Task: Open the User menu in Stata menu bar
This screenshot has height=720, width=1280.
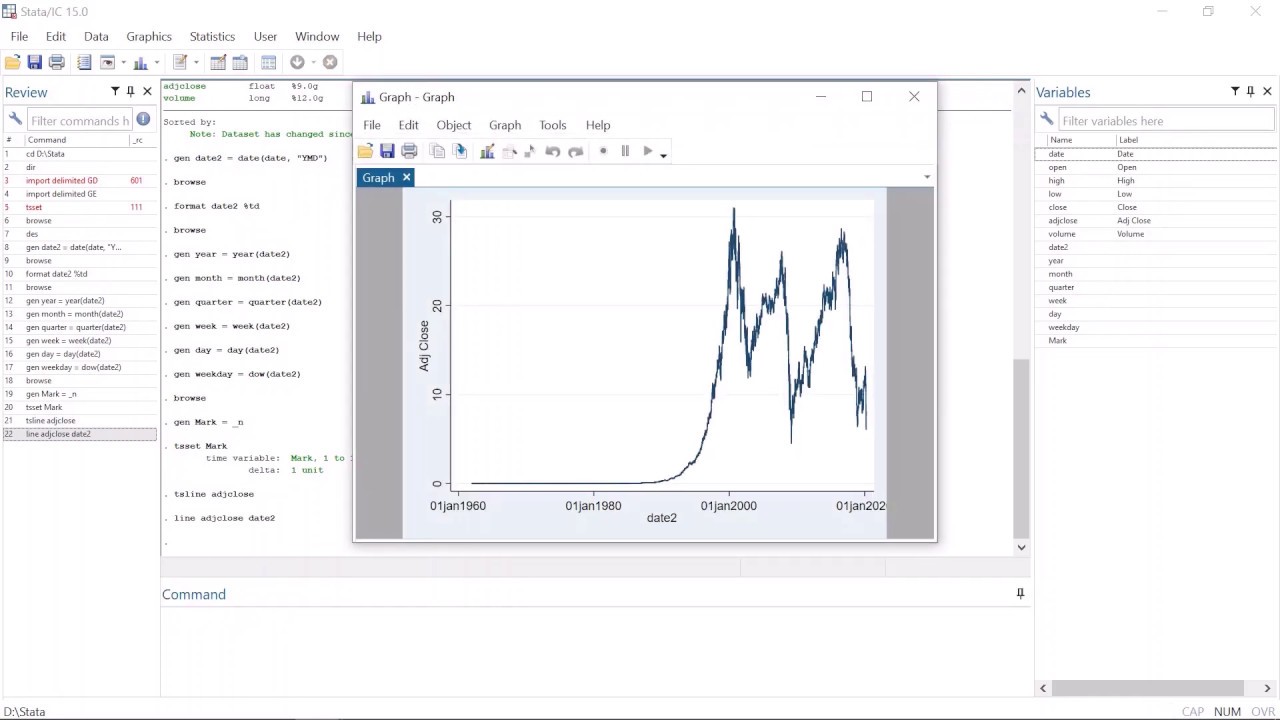Action: coord(265,36)
